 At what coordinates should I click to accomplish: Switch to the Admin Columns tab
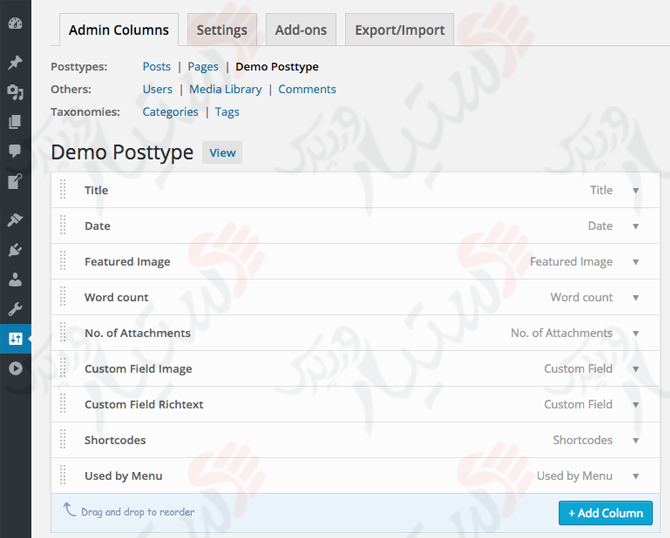(x=119, y=30)
